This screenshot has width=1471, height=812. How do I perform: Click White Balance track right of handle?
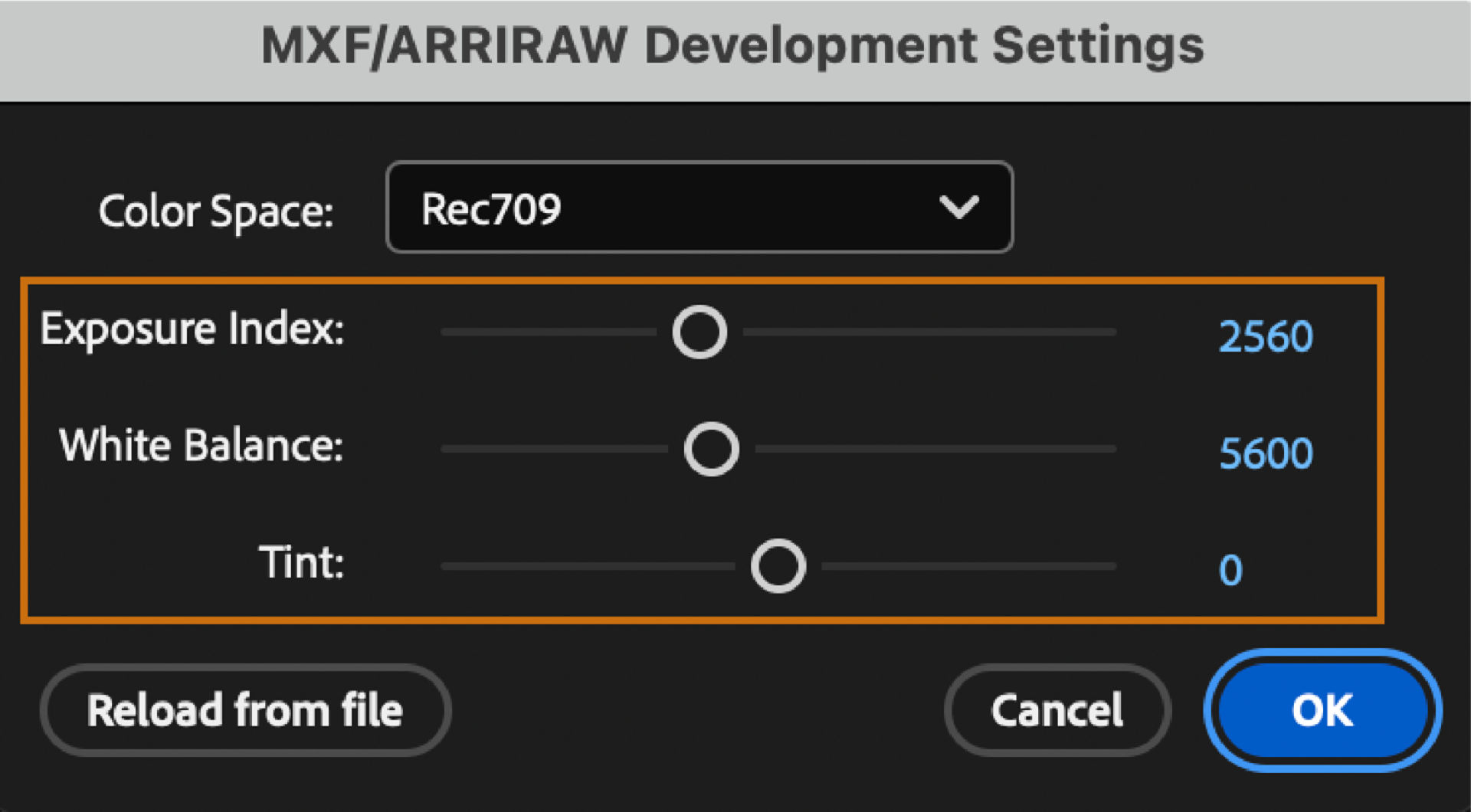pos(935,449)
